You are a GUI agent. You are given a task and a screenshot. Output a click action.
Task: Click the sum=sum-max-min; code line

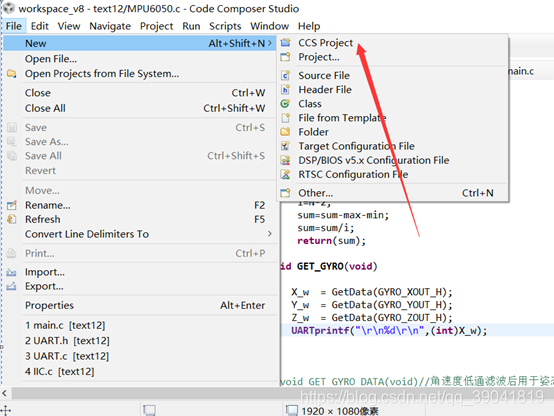click(343, 215)
